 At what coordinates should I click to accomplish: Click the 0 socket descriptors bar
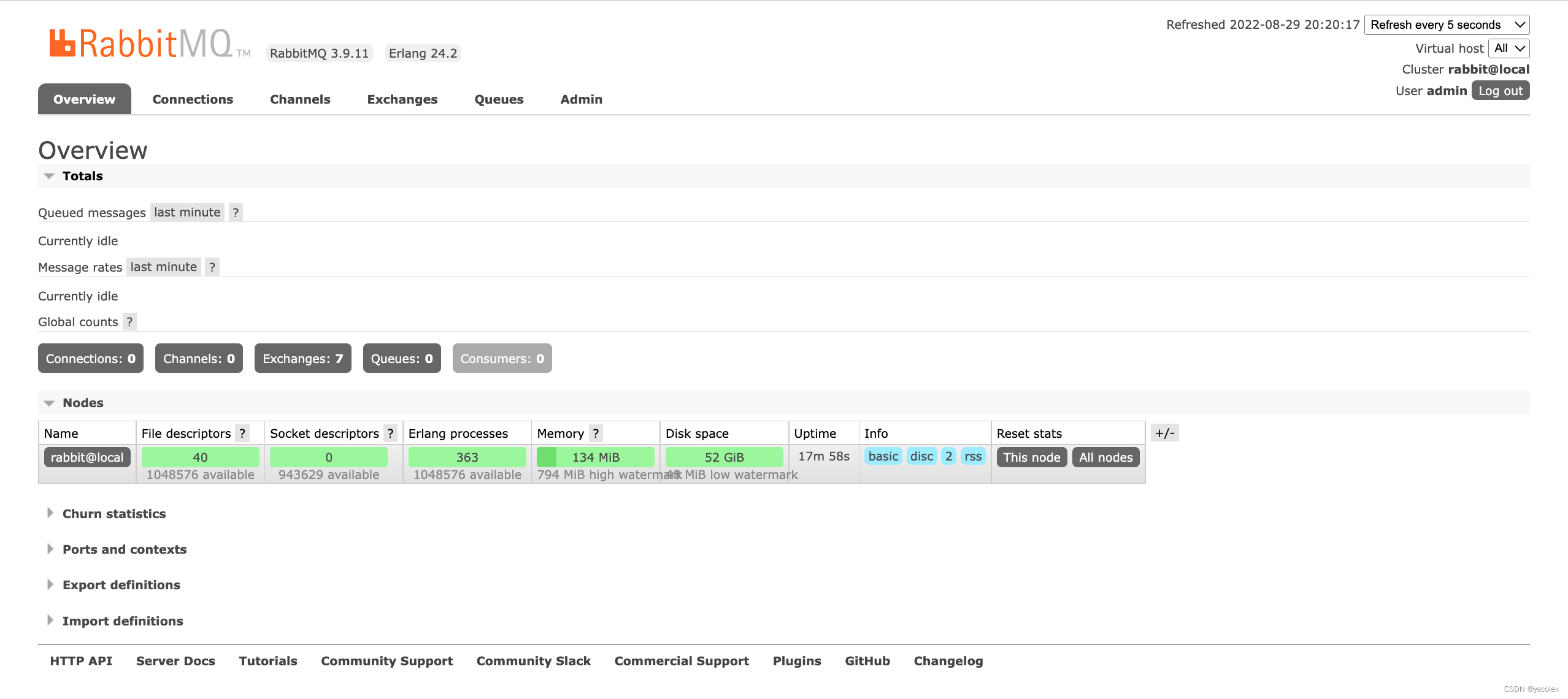tap(329, 457)
